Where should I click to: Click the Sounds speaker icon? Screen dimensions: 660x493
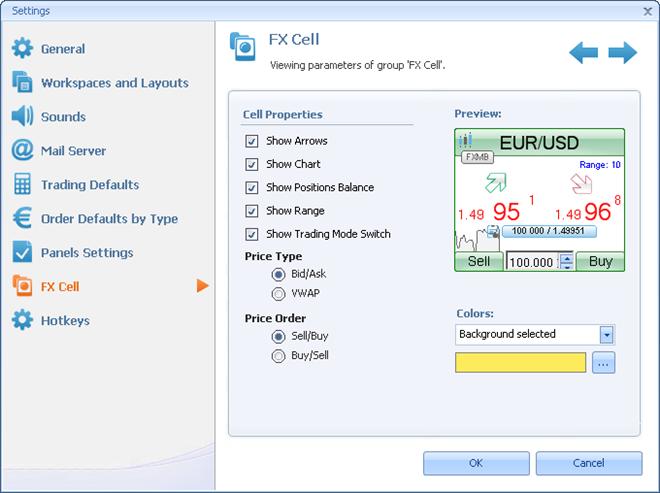(22, 116)
